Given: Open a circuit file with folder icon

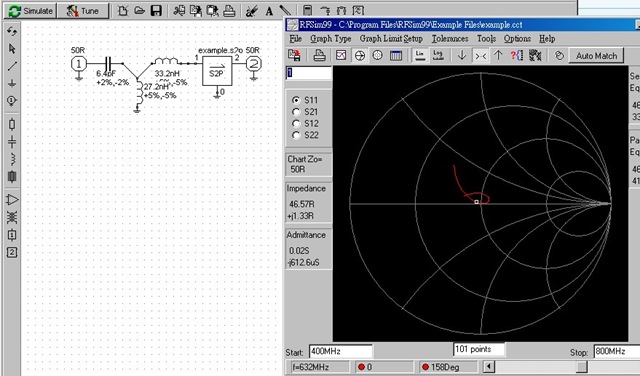Looking at the screenshot, I should point(139,11).
